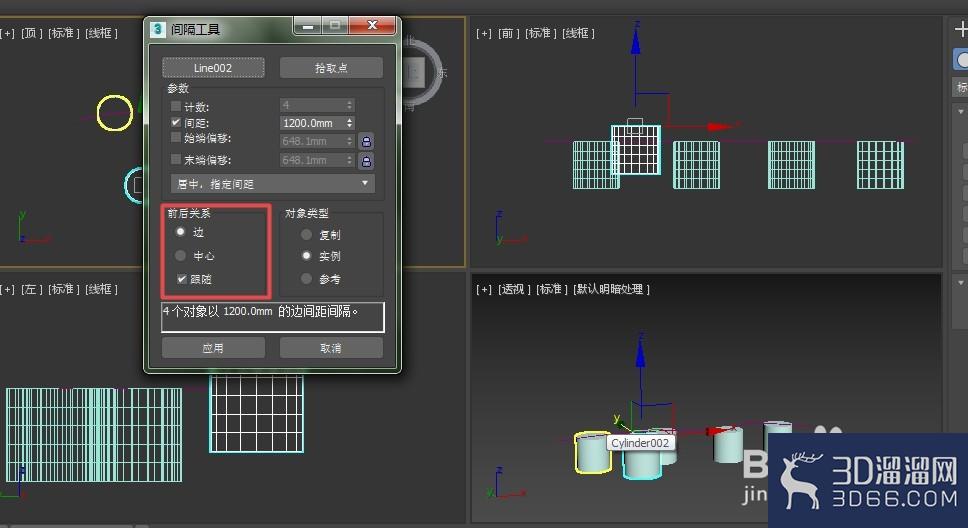Image resolution: width=968 pixels, height=528 pixels.
Task: Click the 间距 spinner arrows
Action: point(349,123)
